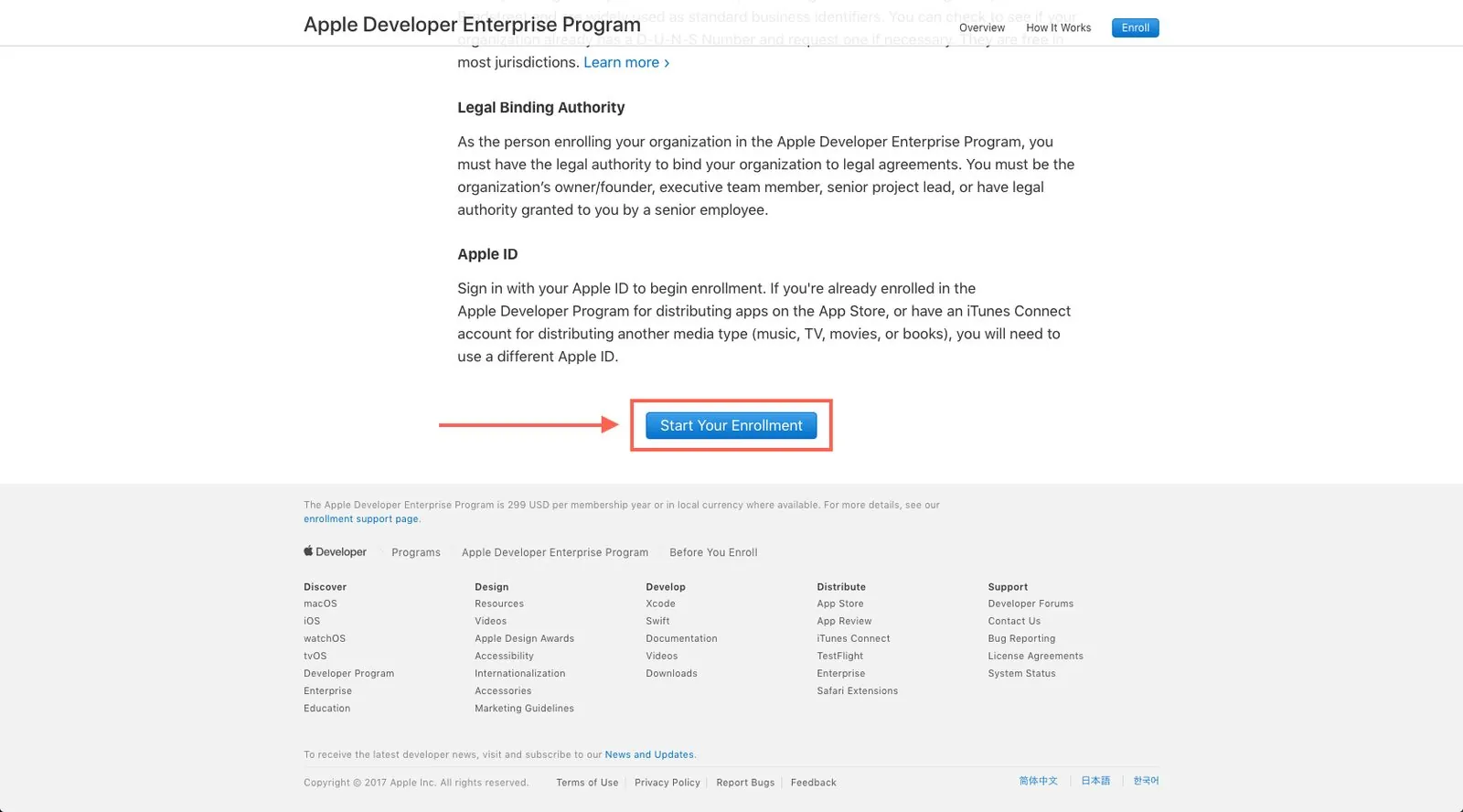Click the blue Enroll button in header

click(x=1136, y=27)
